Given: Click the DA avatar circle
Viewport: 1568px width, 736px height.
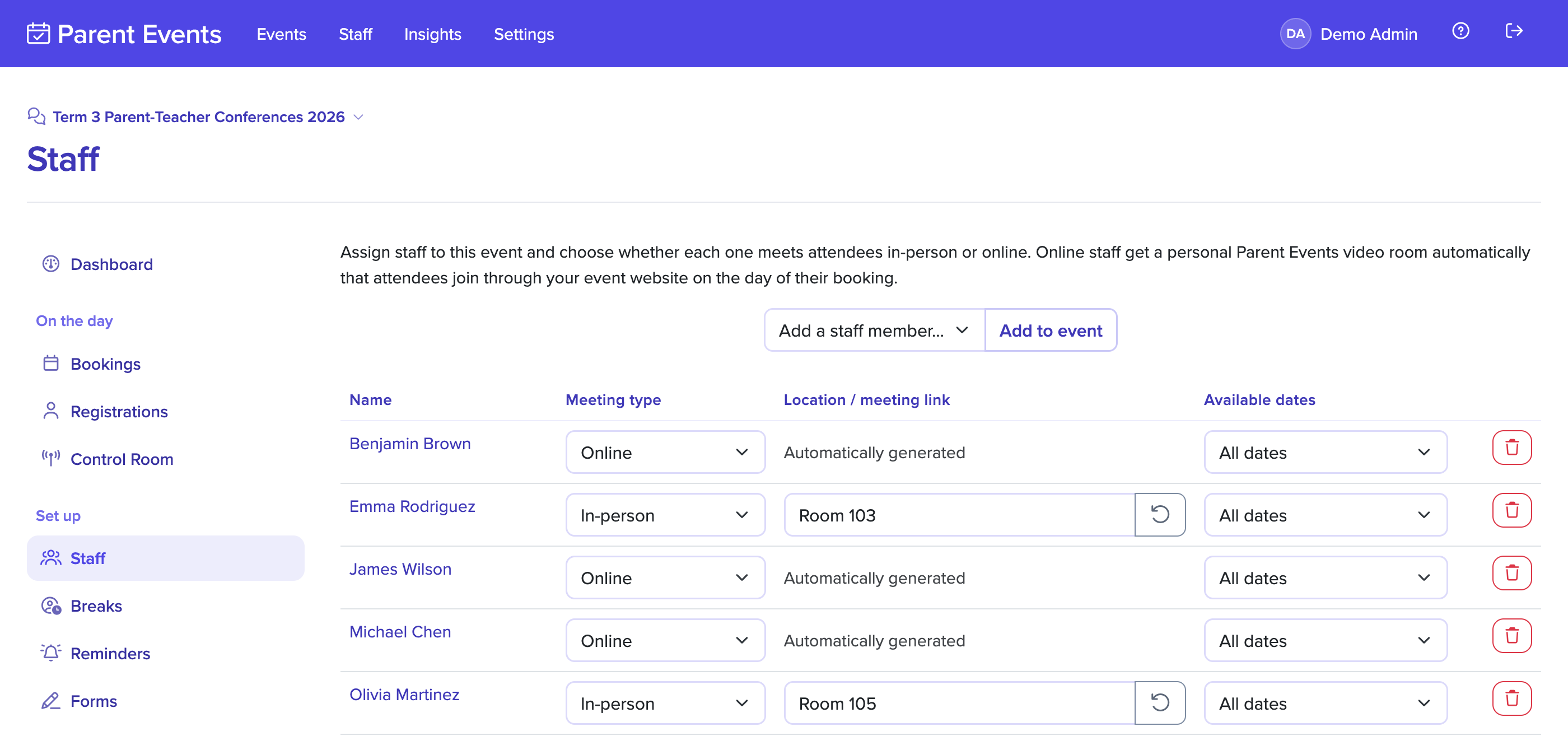Looking at the screenshot, I should [x=1295, y=34].
